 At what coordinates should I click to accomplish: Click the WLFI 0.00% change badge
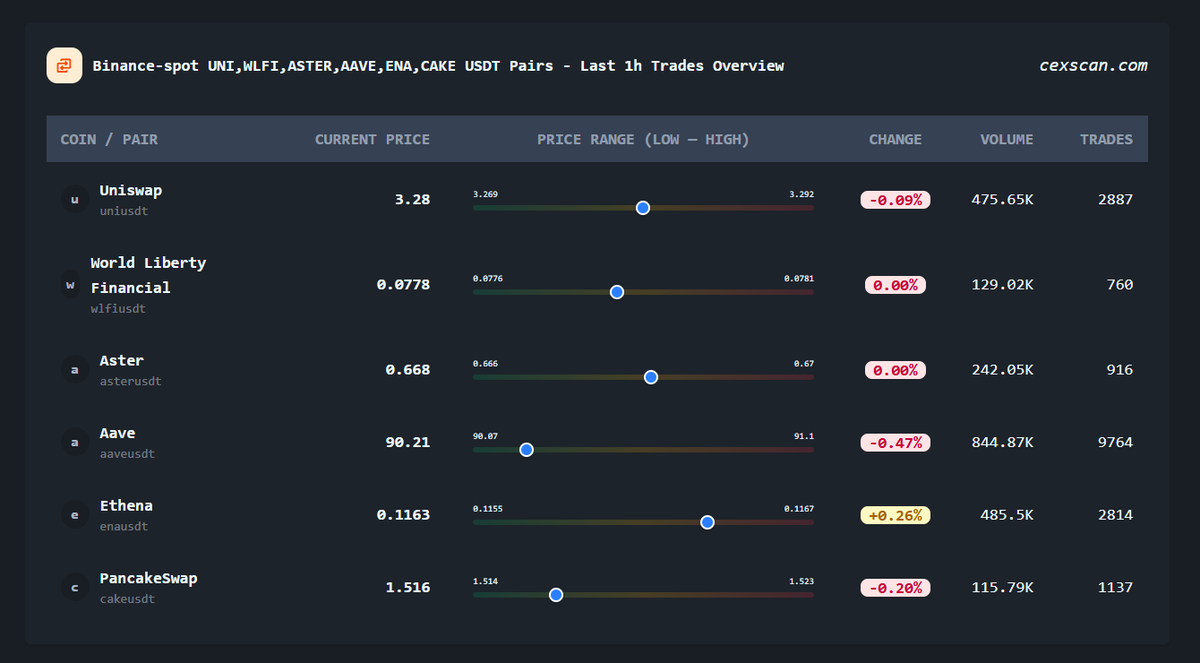click(x=894, y=284)
